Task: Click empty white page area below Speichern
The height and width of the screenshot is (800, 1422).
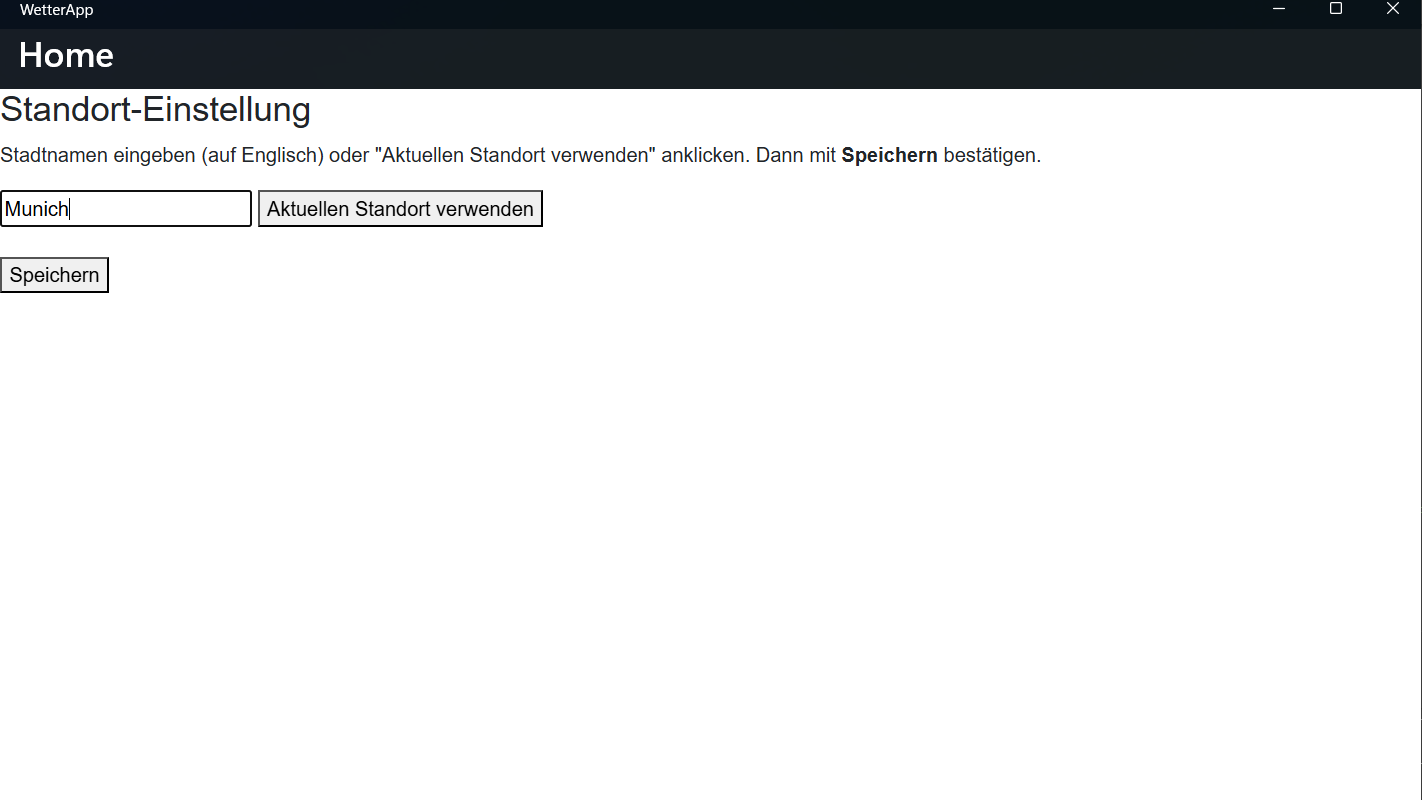Action: pos(700,540)
